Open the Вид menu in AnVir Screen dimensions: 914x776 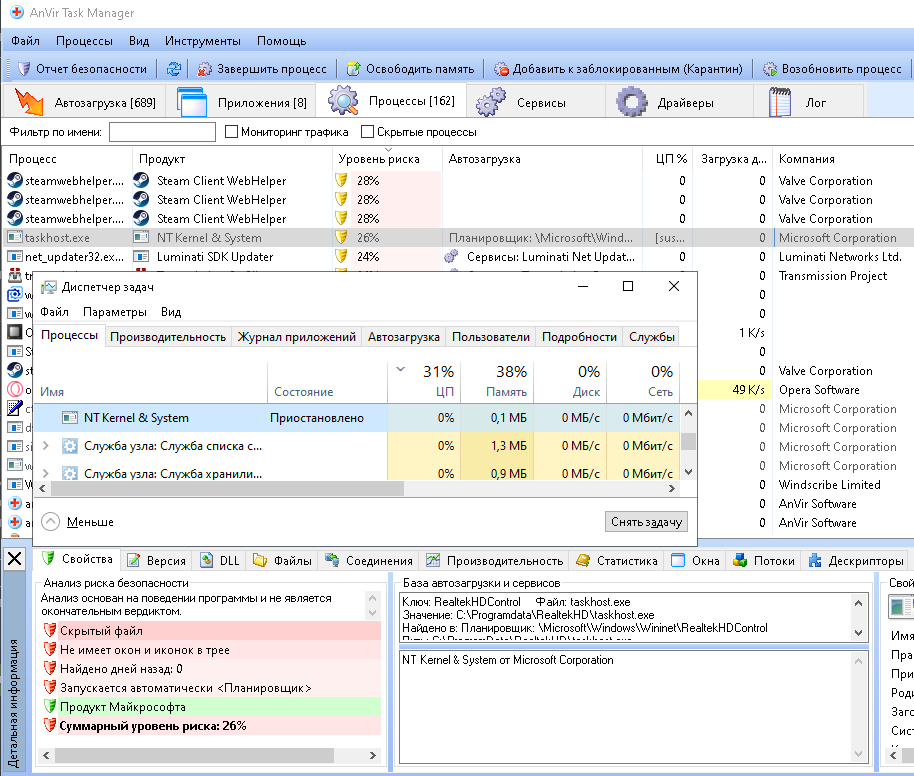pyautogui.click(x=139, y=41)
